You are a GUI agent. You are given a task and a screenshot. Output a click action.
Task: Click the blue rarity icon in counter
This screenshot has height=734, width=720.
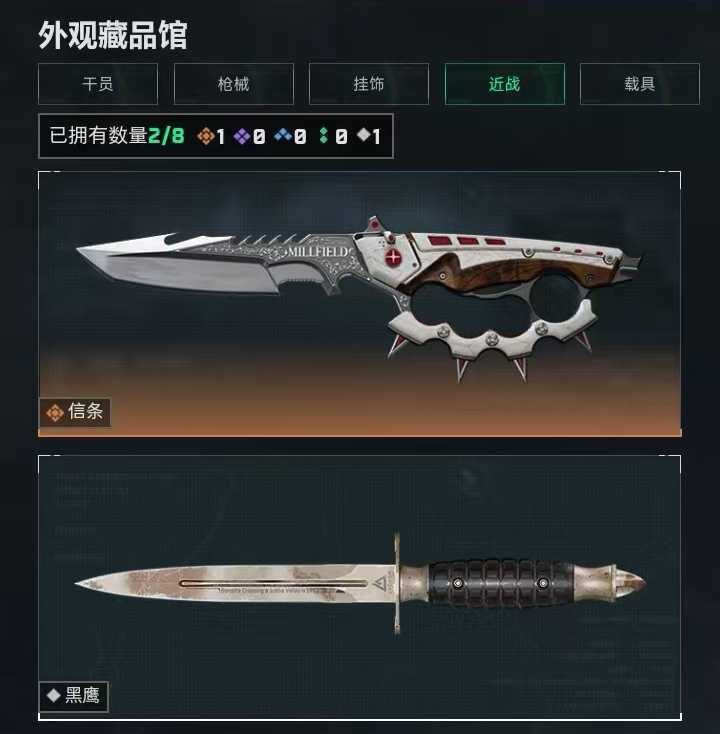283,135
